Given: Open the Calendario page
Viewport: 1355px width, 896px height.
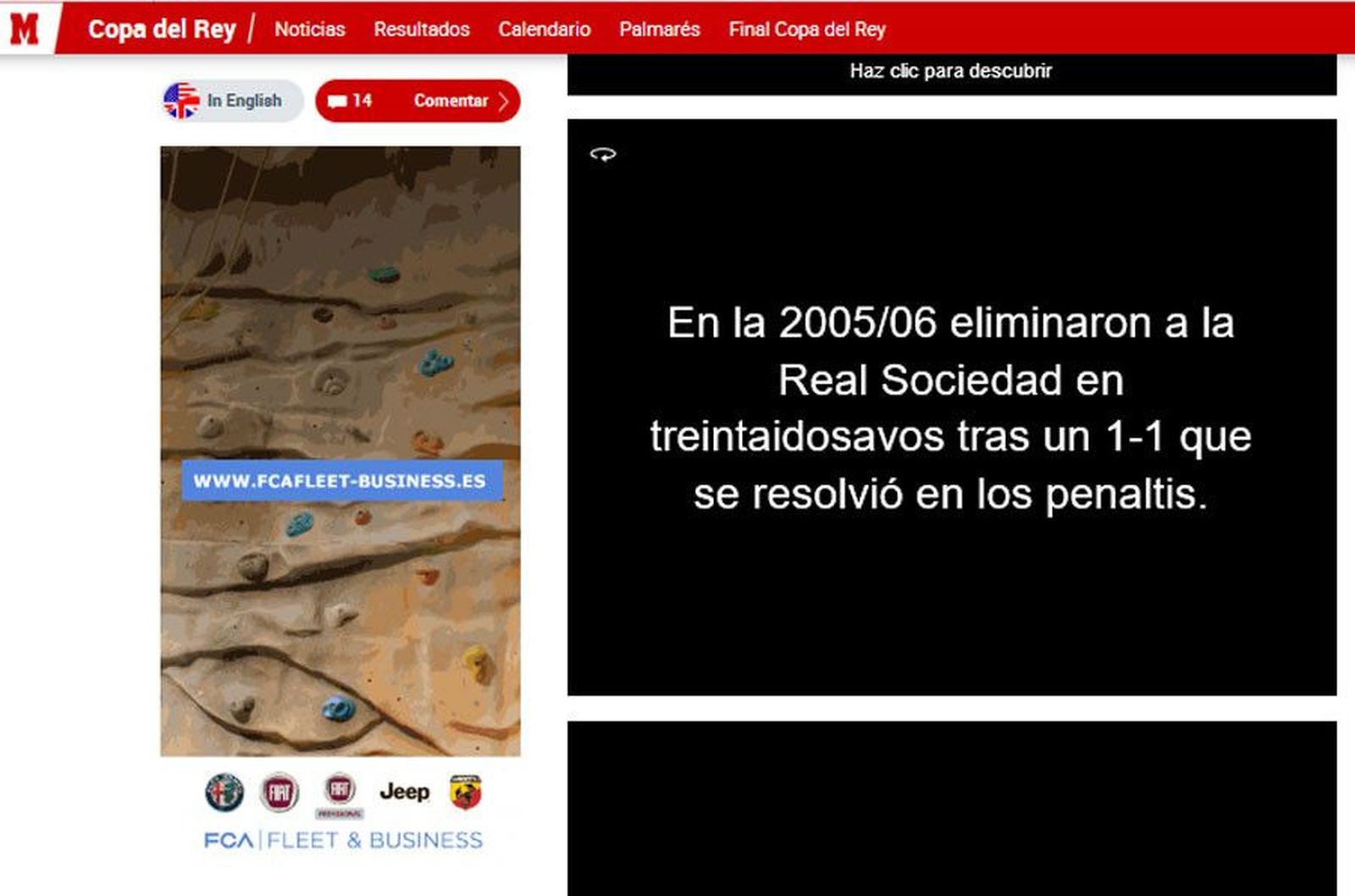Looking at the screenshot, I should 545,29.
